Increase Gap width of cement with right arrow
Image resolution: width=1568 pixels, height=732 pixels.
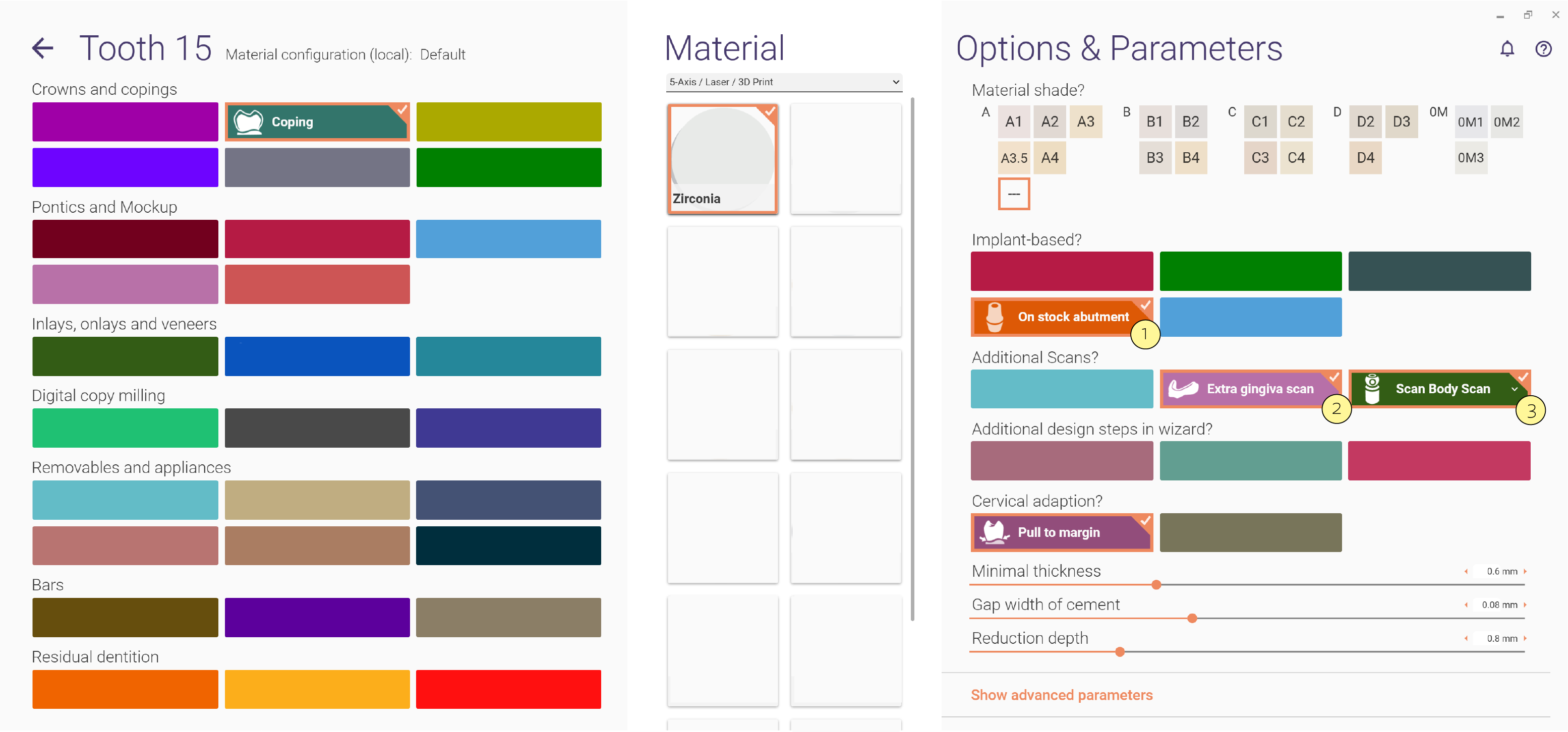tap(1524, 605)
